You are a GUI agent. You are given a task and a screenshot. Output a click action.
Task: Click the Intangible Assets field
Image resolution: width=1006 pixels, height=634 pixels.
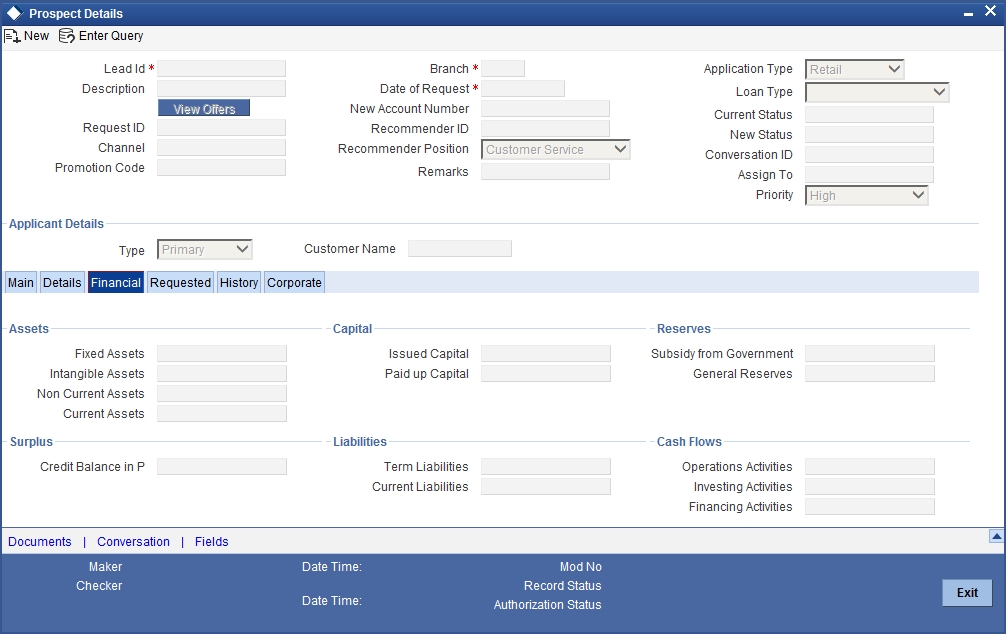point(222,373)
